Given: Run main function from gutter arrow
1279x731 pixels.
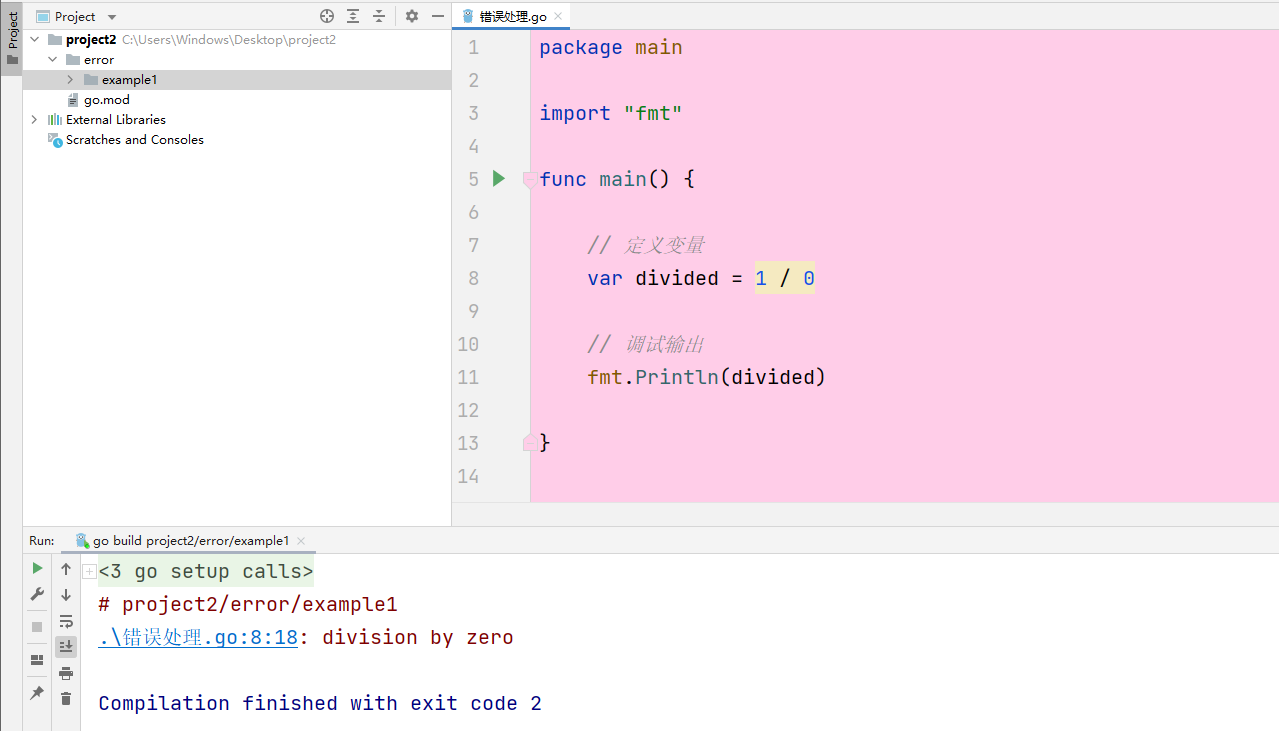Looking at the screenshot, I should click(x=499, y=179).
